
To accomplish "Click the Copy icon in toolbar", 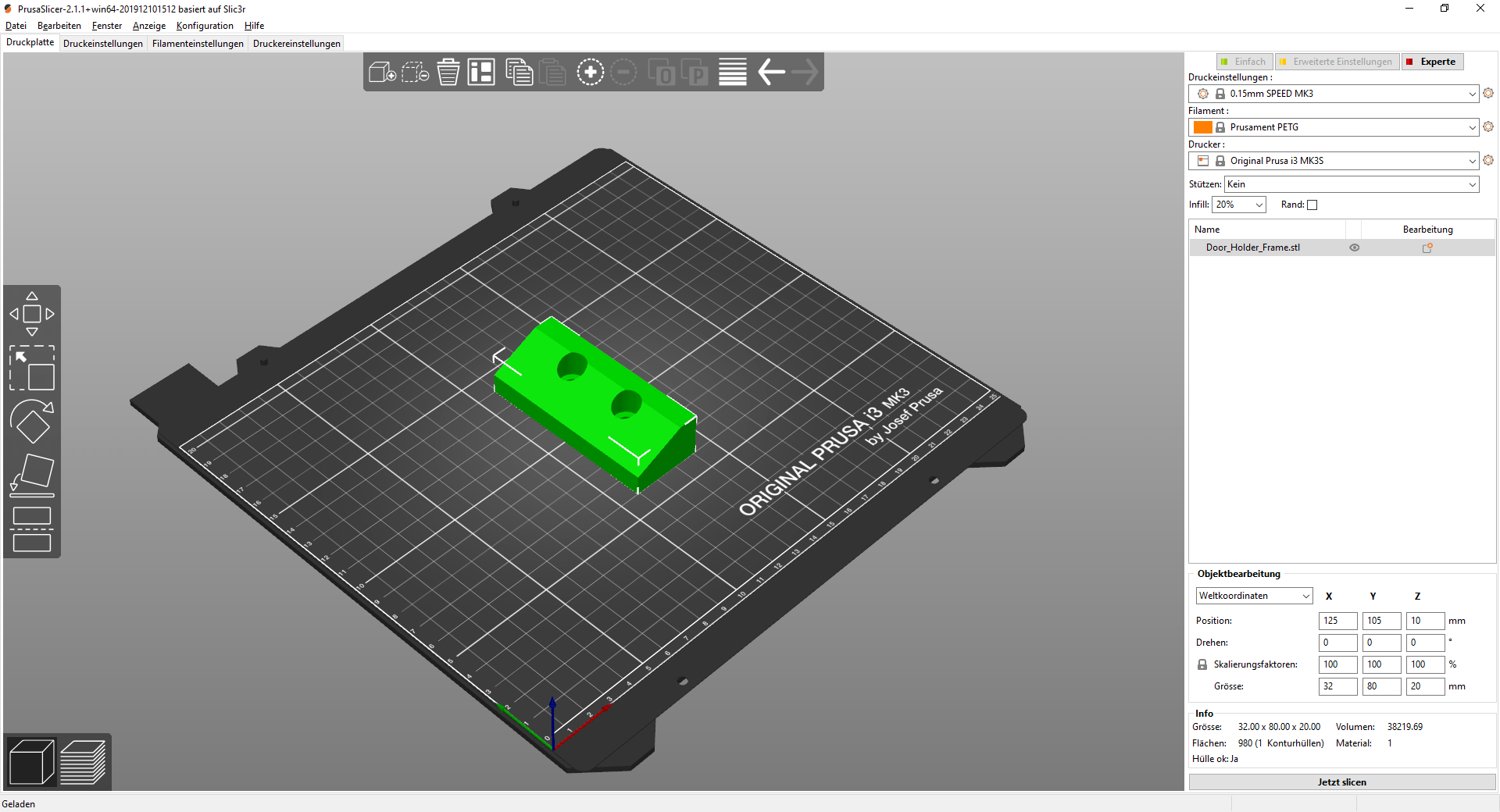I will tap(519, 73).
